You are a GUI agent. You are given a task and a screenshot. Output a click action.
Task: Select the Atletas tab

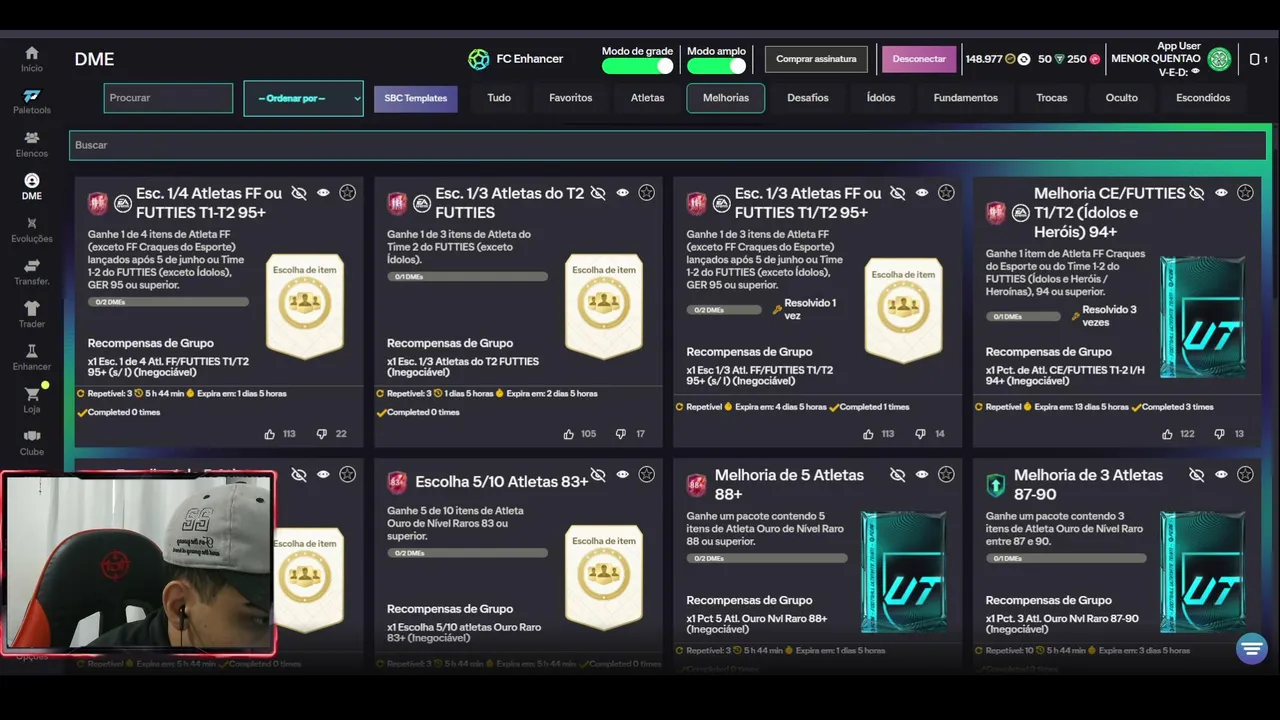pyautogui.click(x=648, y=98)
